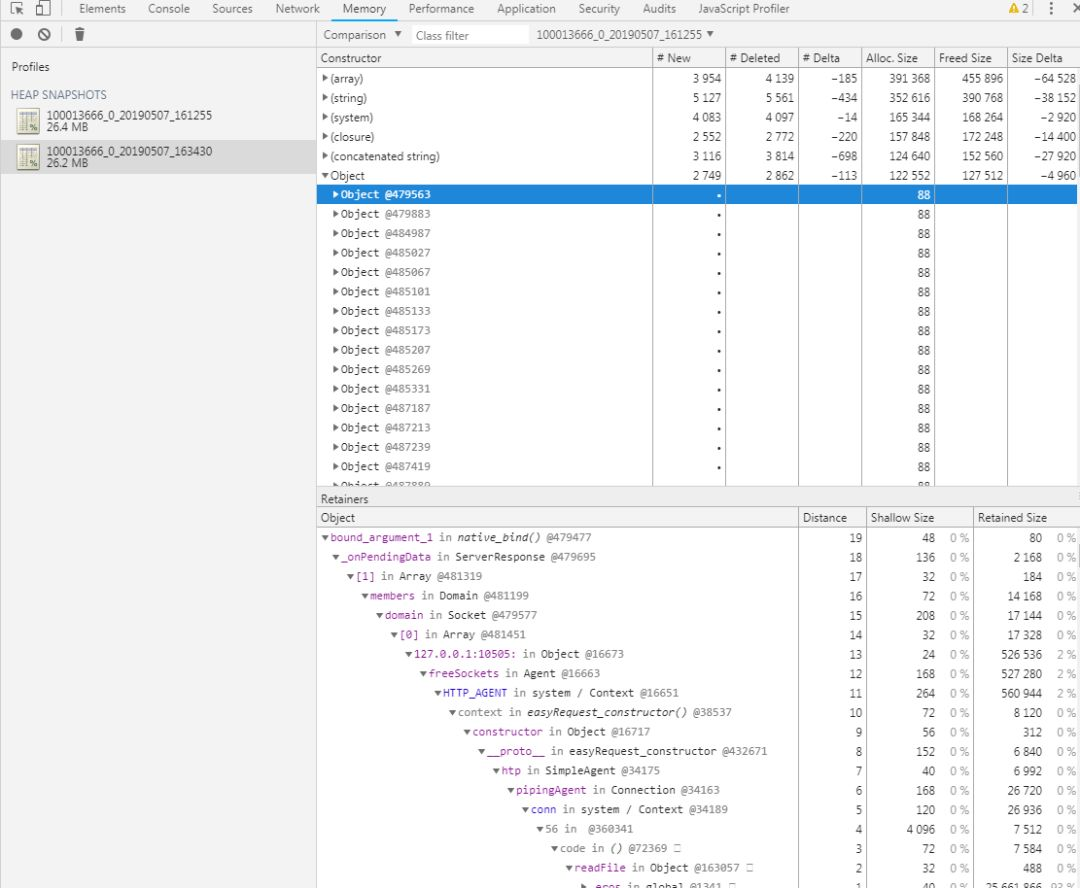The height and width of the screenshot is (888, 1080).
Task: Click the clear all profiles icon
Action: click(x=44, y=34)
